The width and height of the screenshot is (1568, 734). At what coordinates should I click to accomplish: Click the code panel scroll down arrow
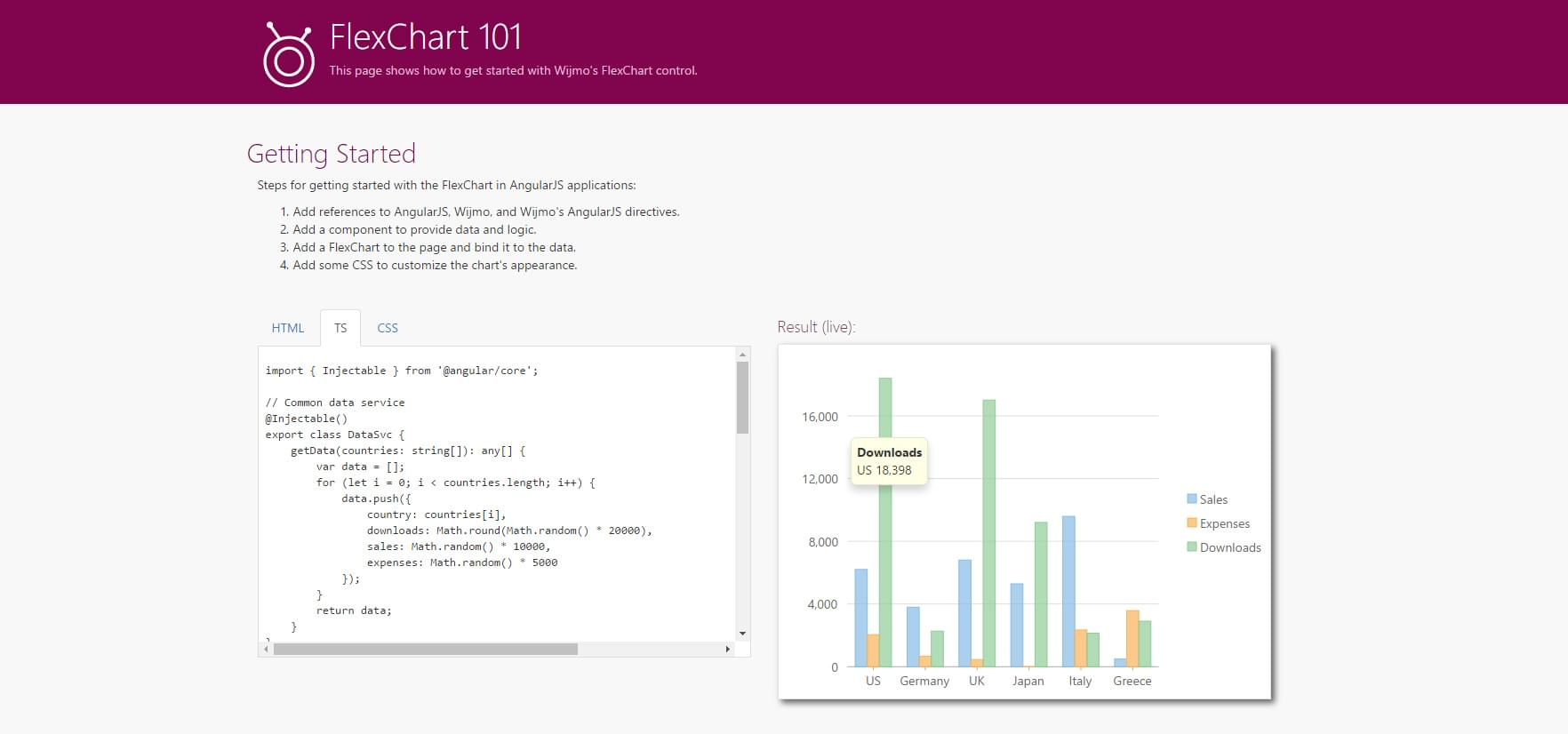[742, 634]
